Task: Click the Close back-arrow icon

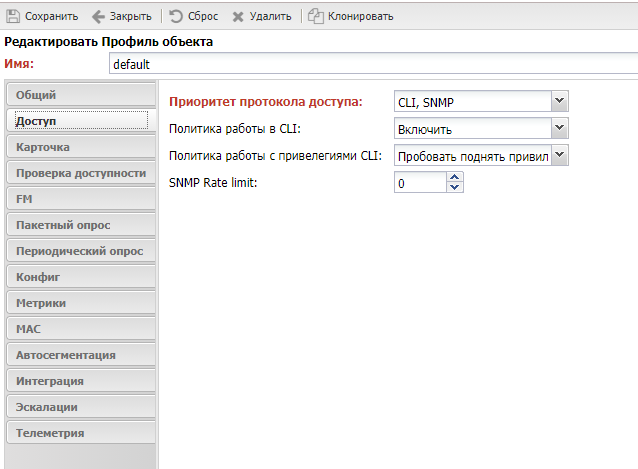Action: click(x=98, y=17)
